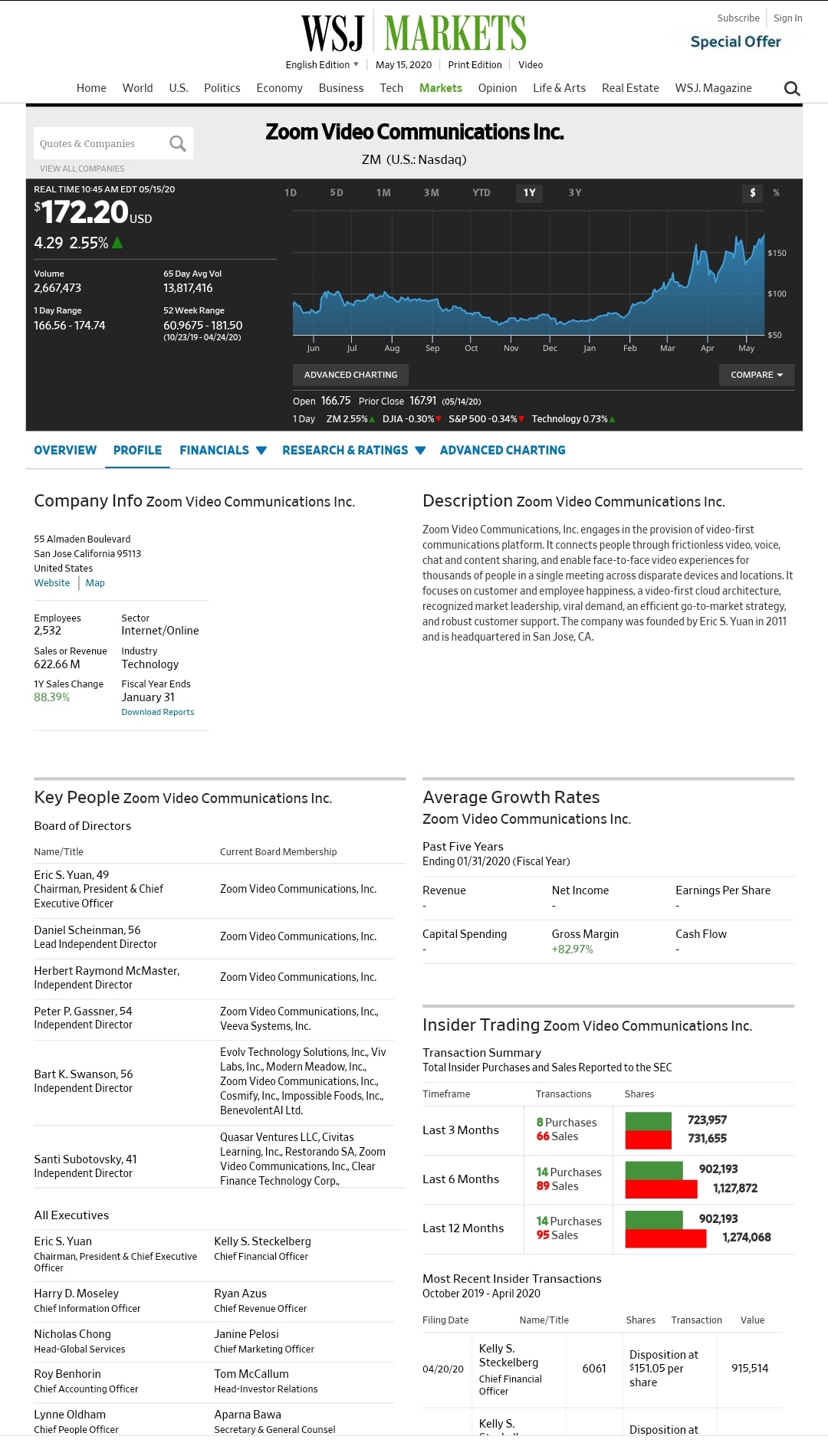Select the YTD chart range

coord(481,193)
